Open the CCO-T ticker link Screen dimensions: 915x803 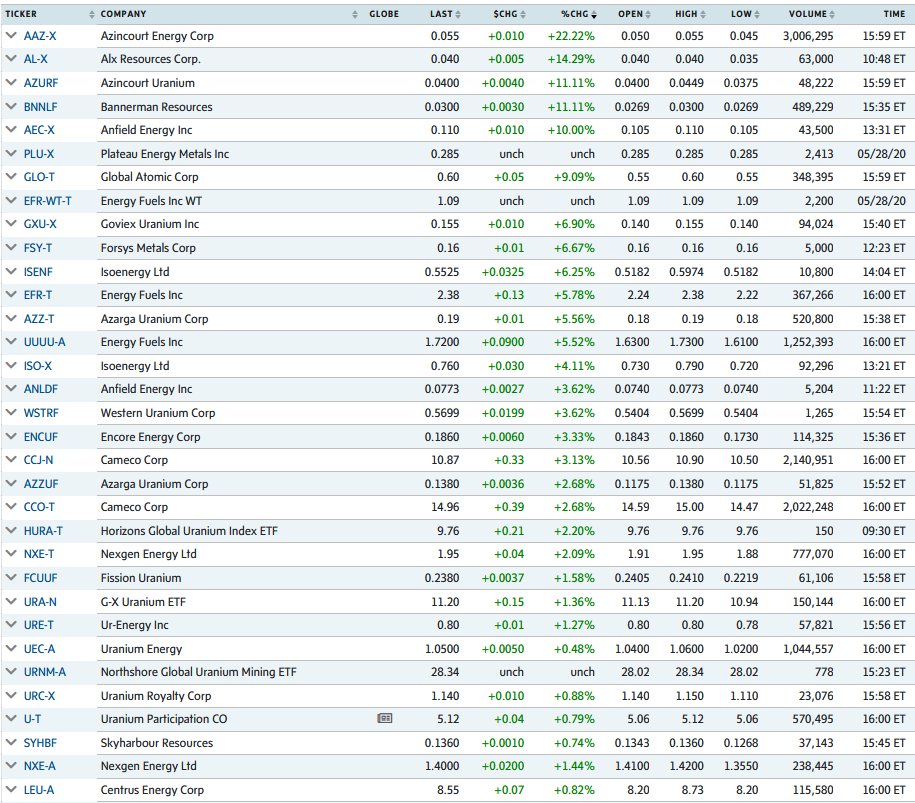tap(39, 507)
